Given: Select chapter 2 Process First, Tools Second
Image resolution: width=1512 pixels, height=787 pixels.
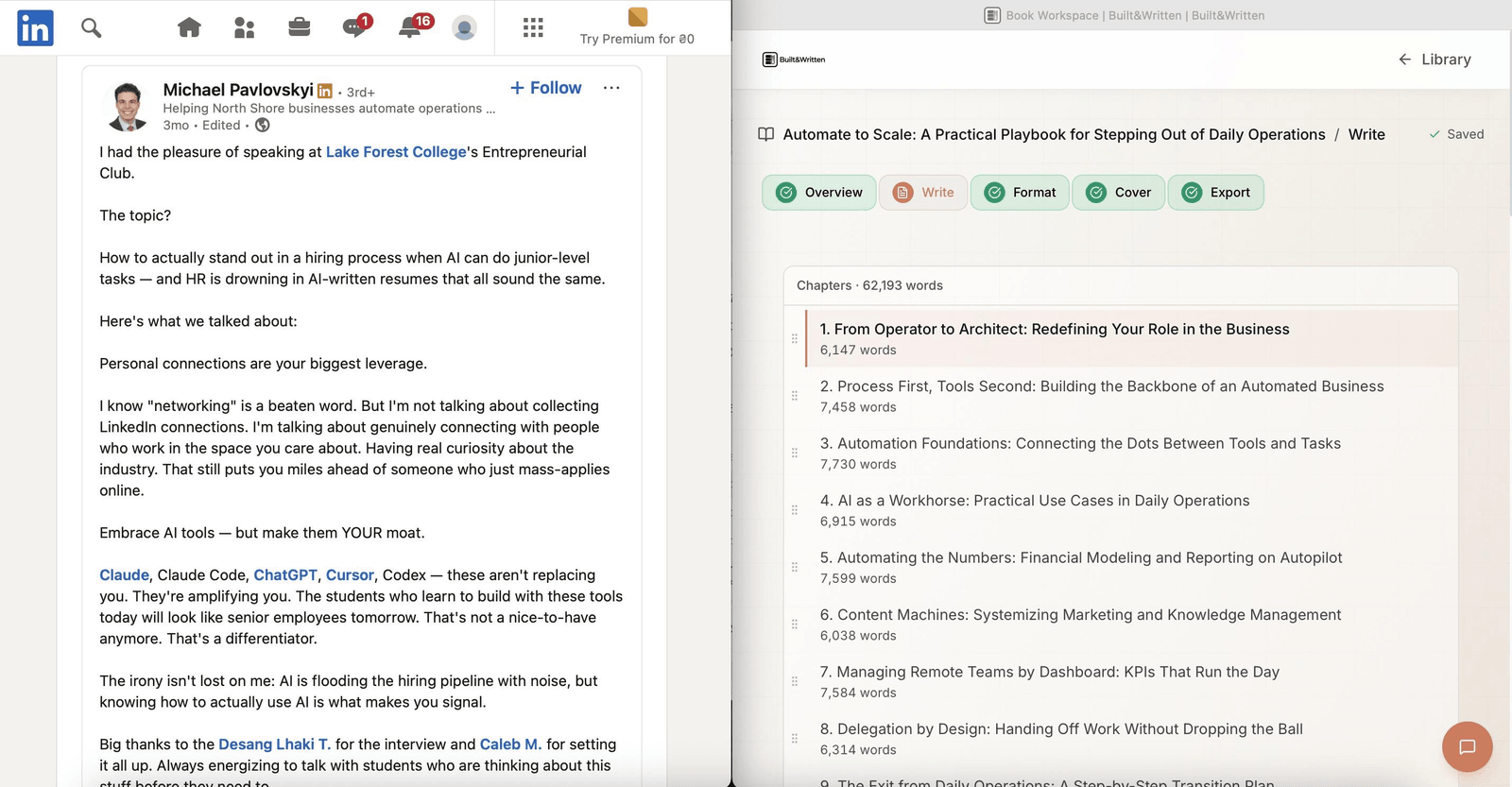Looking at the screenshot, I should coord(1131,396).
